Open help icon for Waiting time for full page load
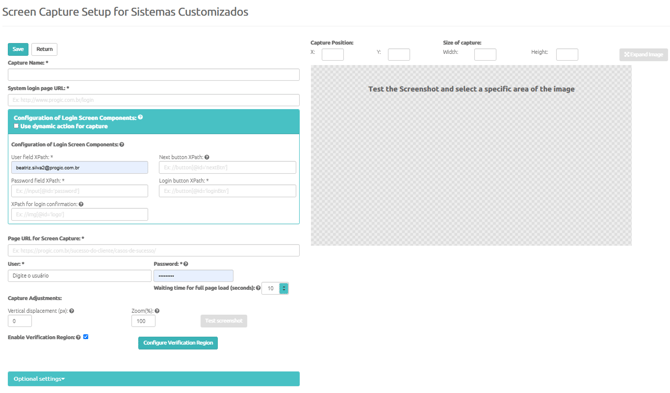The height and width of the screenshot is (393, 670). (x=258, y=288)
